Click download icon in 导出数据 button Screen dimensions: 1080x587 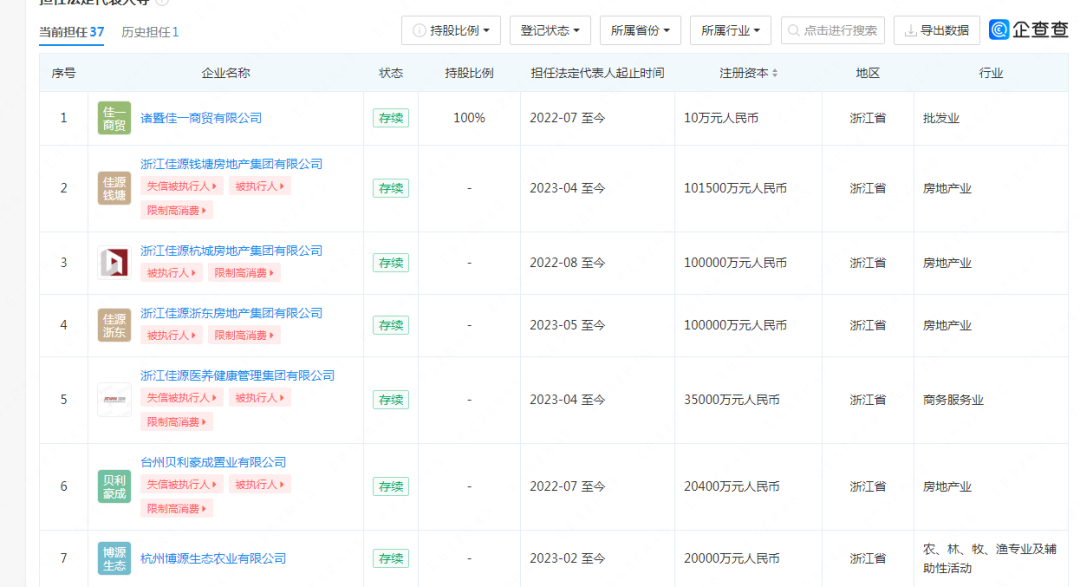pyautogui.click(x=911, y=30)
